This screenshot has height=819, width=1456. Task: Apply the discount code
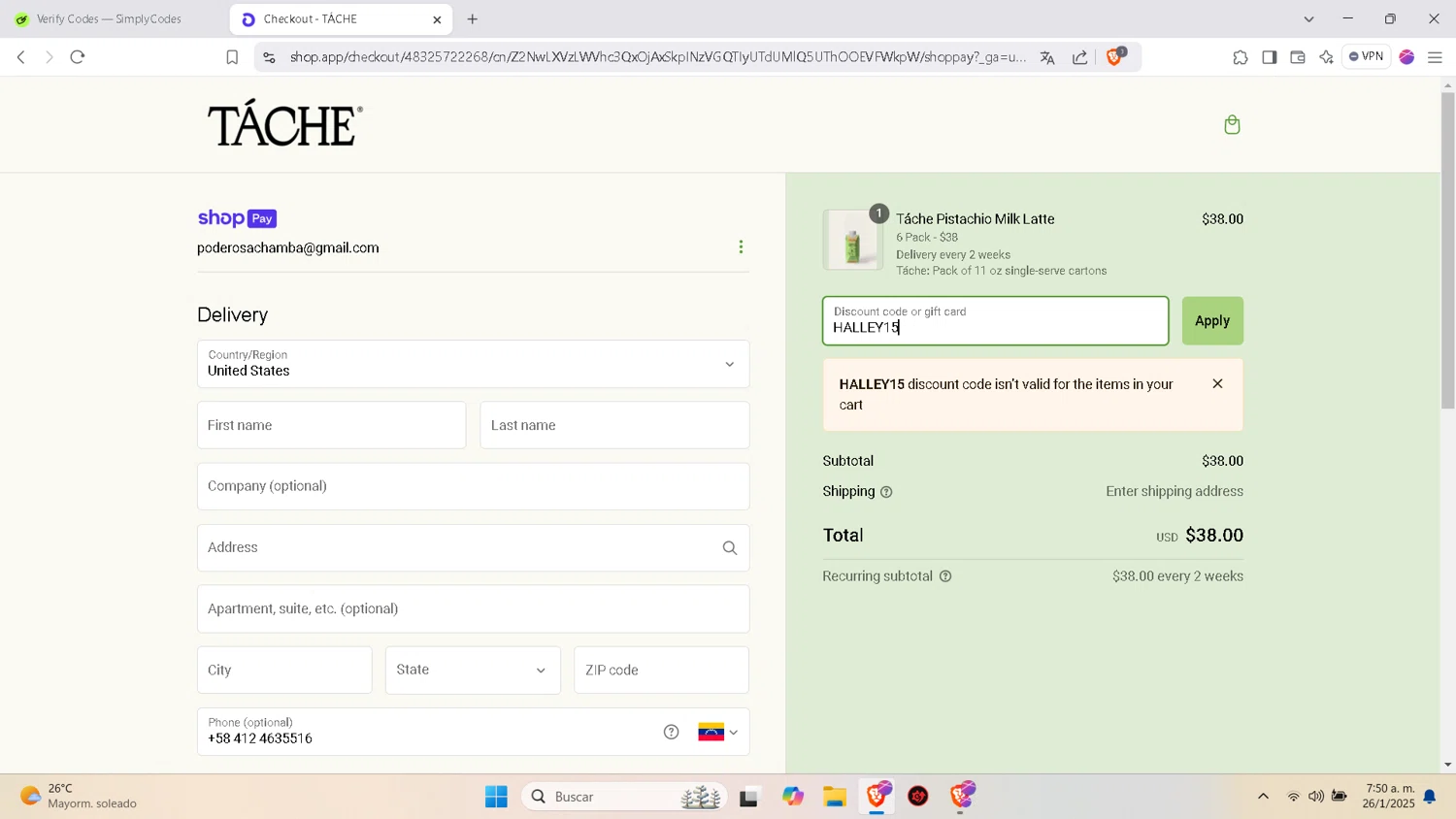pyautogui.click(x=1212, y=321)
